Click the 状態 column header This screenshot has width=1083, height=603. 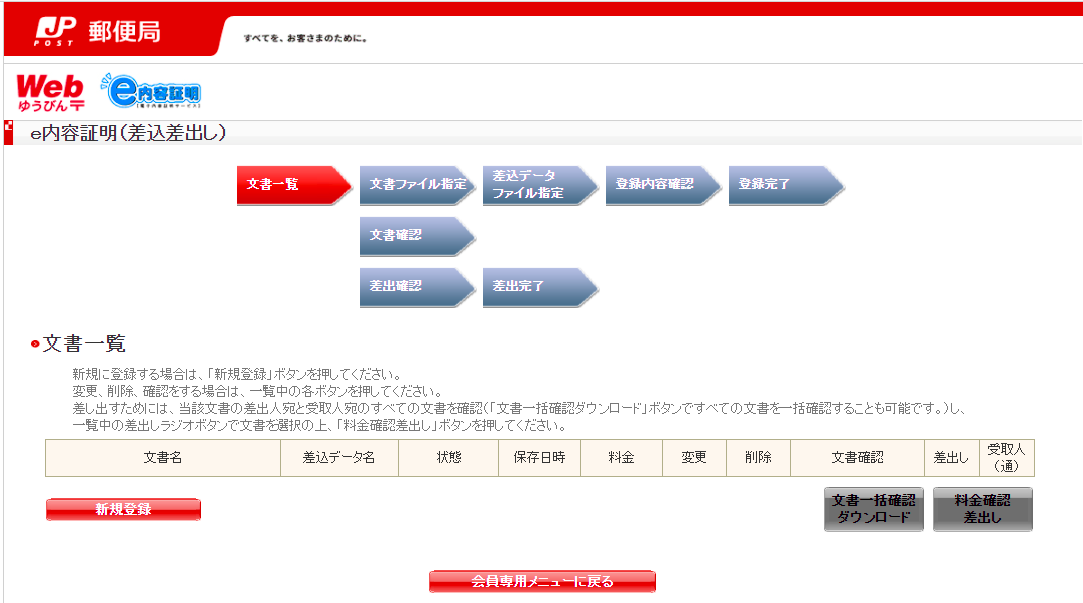448,458
